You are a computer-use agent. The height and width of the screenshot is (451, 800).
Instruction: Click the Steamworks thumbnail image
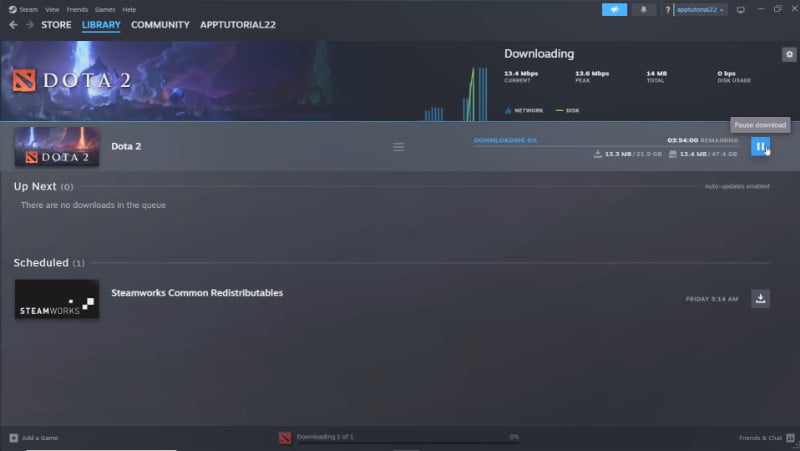[x=57, y=299]
